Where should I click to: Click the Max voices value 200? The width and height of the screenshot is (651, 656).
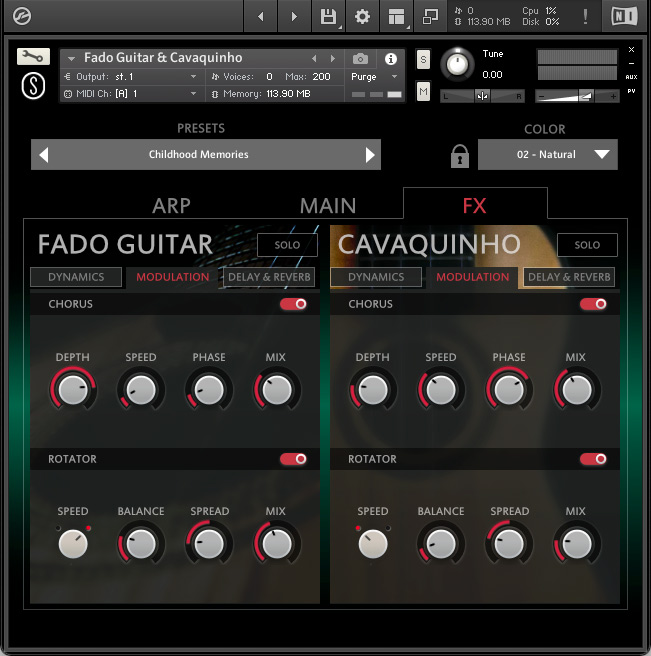tap(321, 77)
